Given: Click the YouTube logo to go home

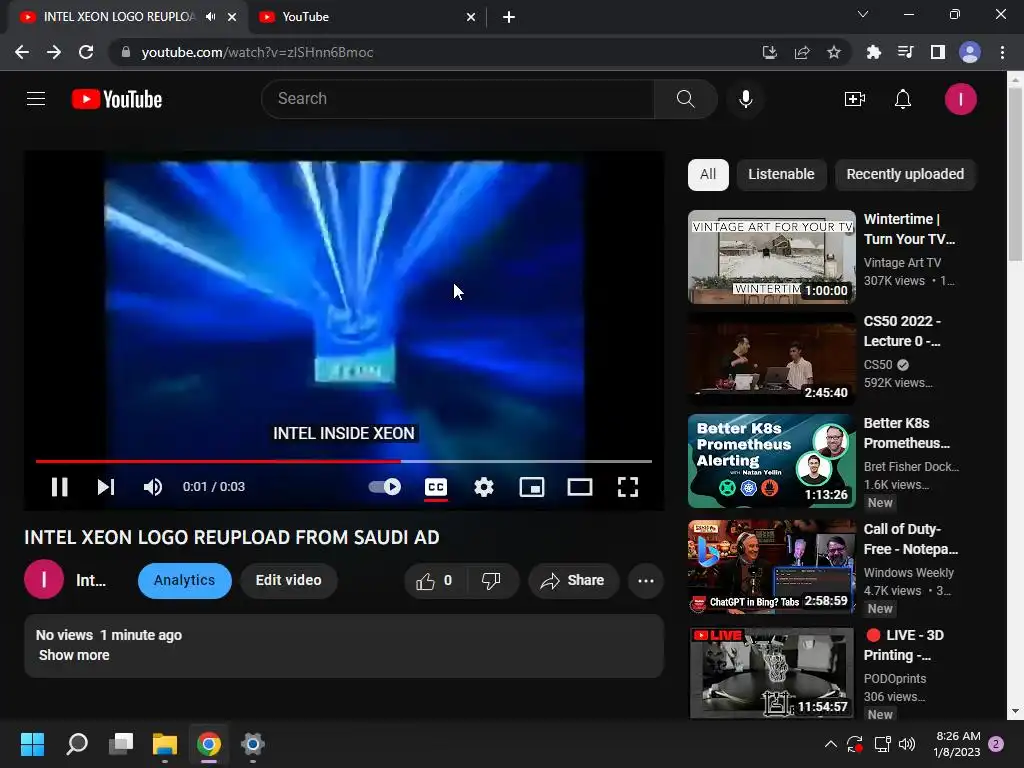Looking at the screenshot, I should (x=117, y=99).
